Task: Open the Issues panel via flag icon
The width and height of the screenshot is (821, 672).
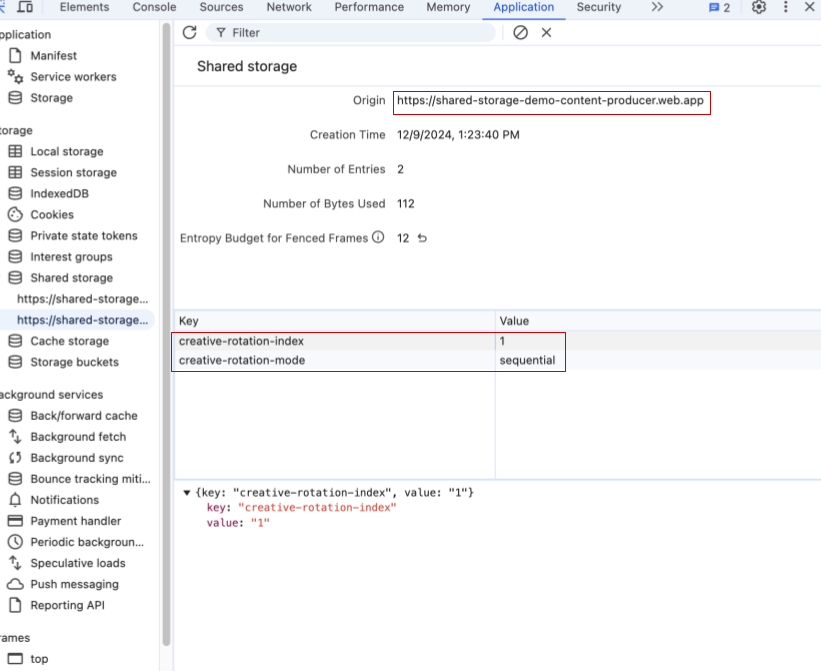Action: point(715,8)
